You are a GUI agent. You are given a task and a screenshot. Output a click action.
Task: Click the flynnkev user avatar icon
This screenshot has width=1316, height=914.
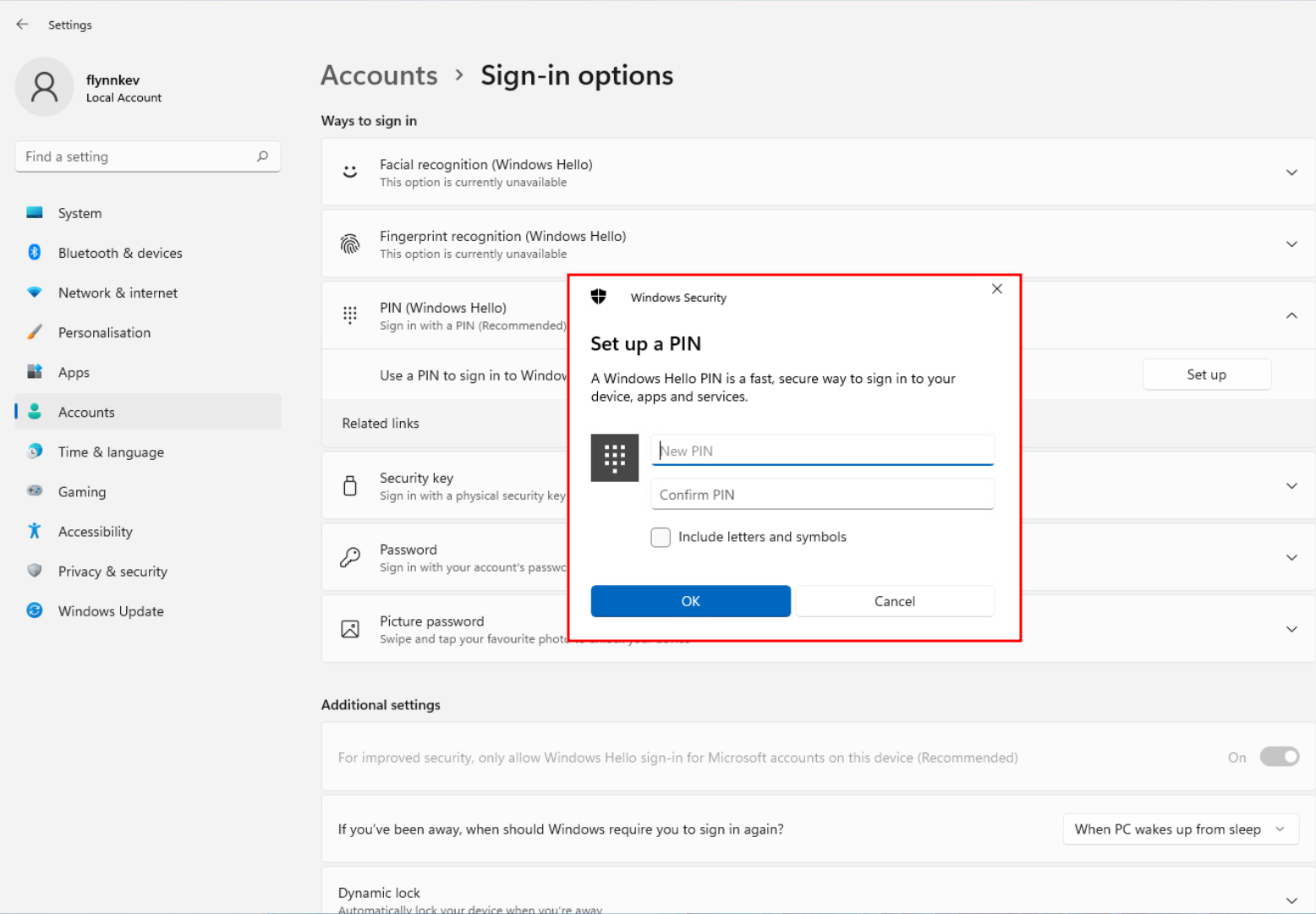44,87
